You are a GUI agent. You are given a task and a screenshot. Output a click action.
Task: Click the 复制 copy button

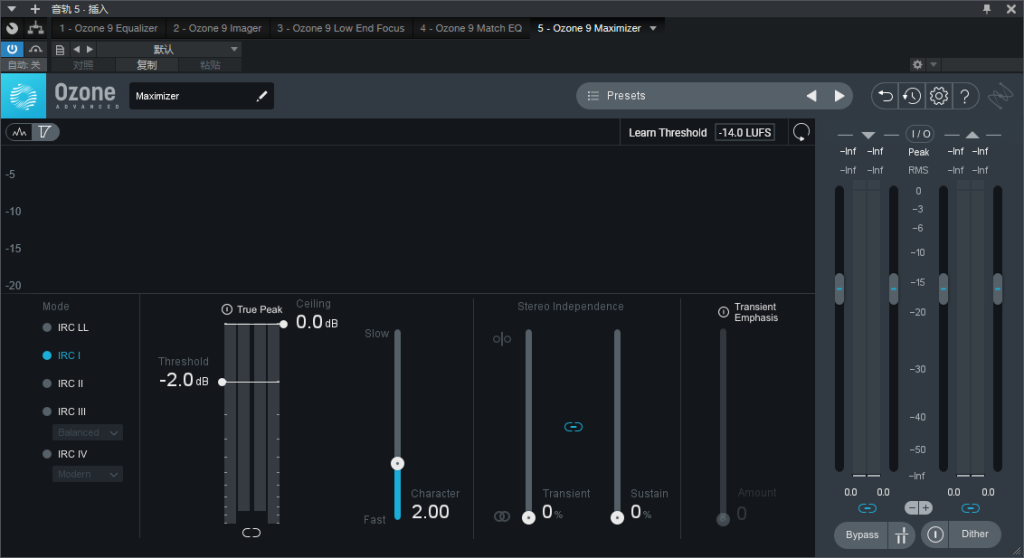tap(146, 65)
